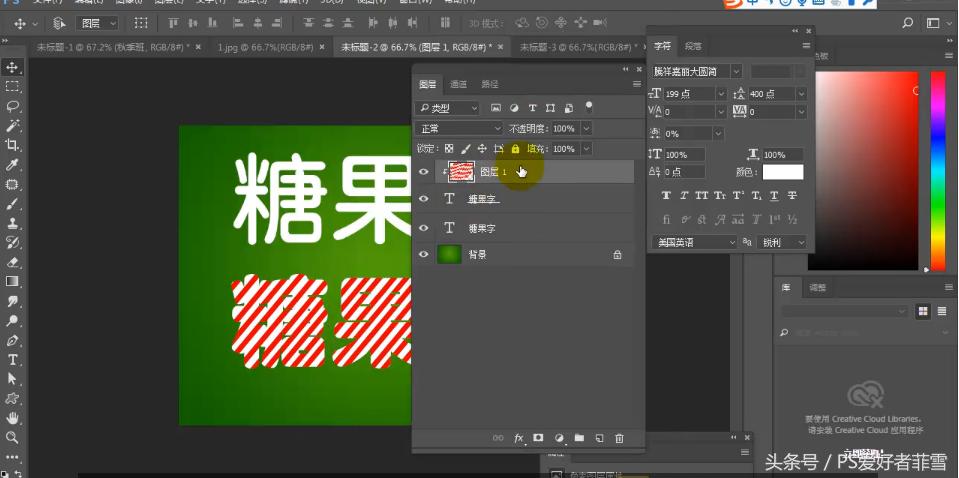959x478 pixels.
Task: Click the rainbow hue slider strip
Action: 938,171
